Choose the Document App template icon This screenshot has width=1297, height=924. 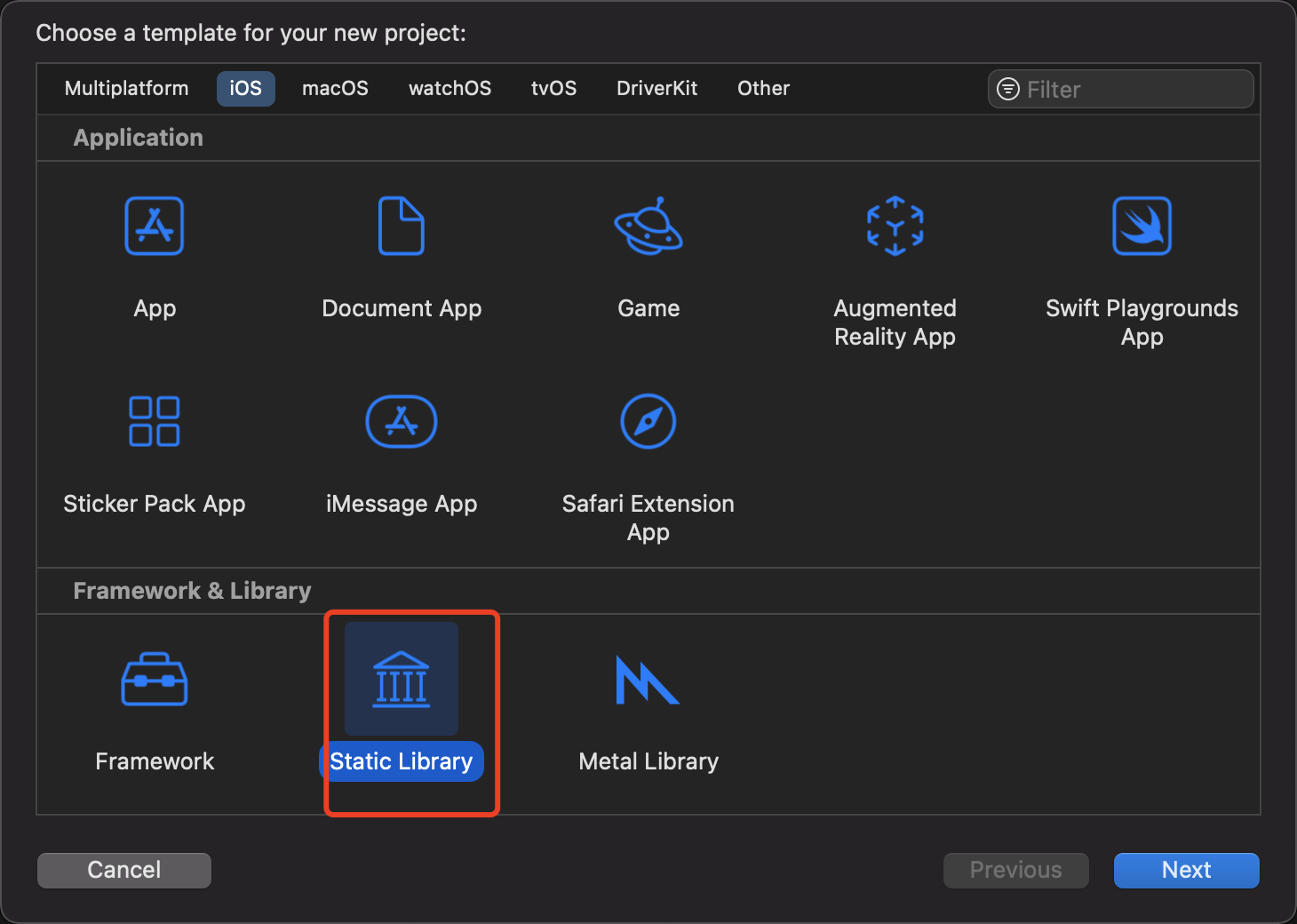point(402,226)
